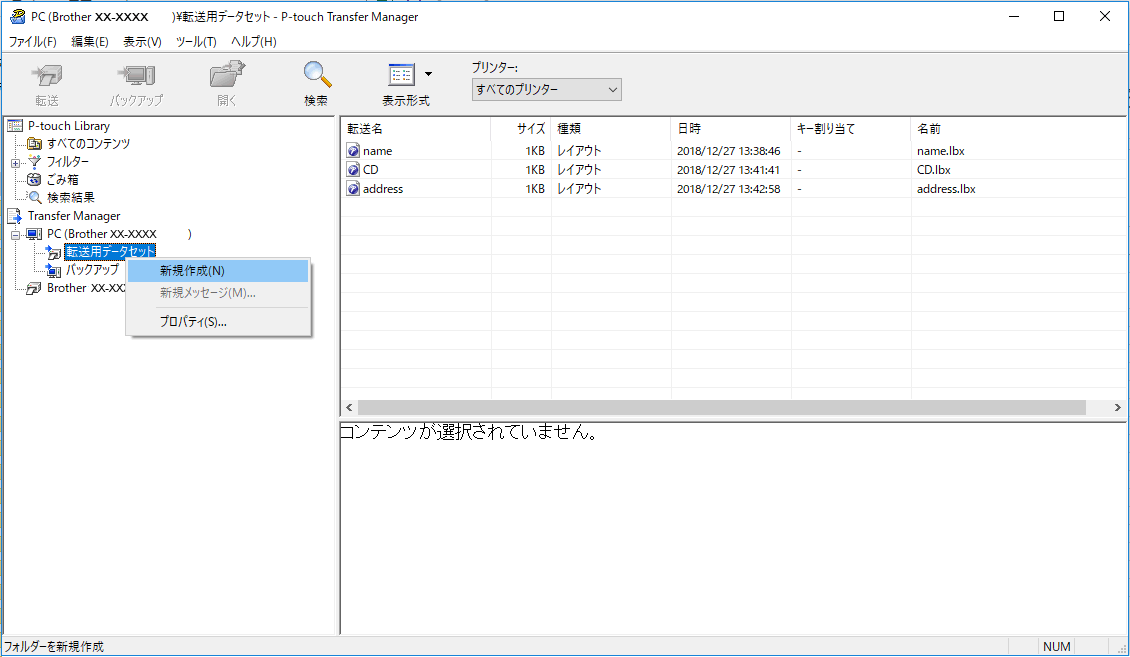Click the horizontal scrollbar left arrow
The height and width of the screenshot is (657, 1130).
(x=349, y=408)
